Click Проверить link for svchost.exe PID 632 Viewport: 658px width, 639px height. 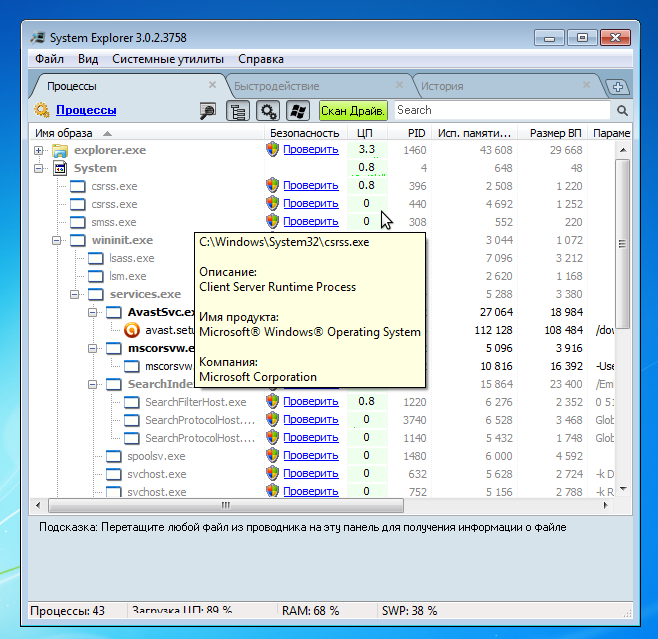pyautogui.click(x=311, y=474)
